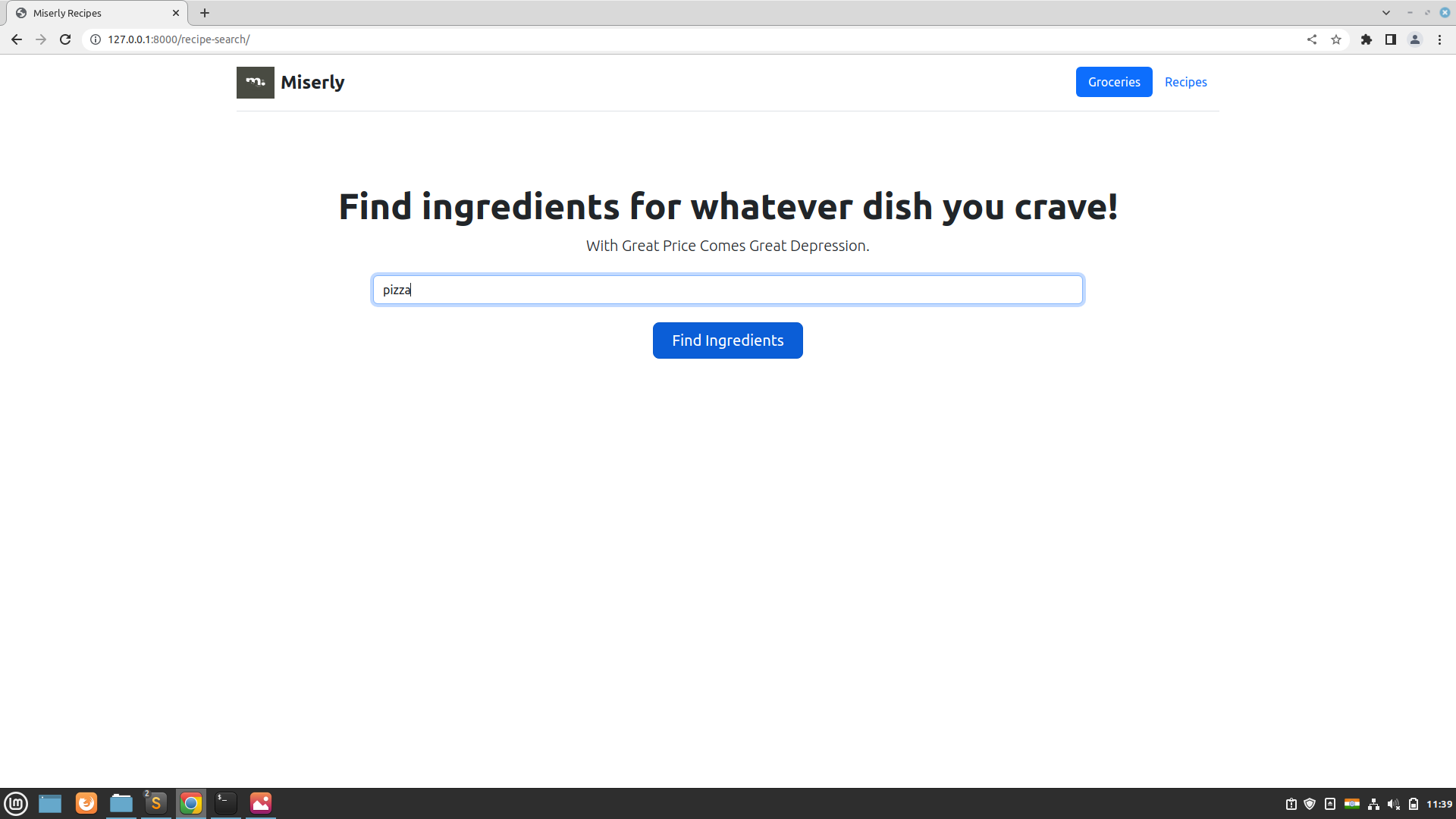Viewport: 1456px width, 819px height.
Task: View site information icon in address bar
Action: 96,39
